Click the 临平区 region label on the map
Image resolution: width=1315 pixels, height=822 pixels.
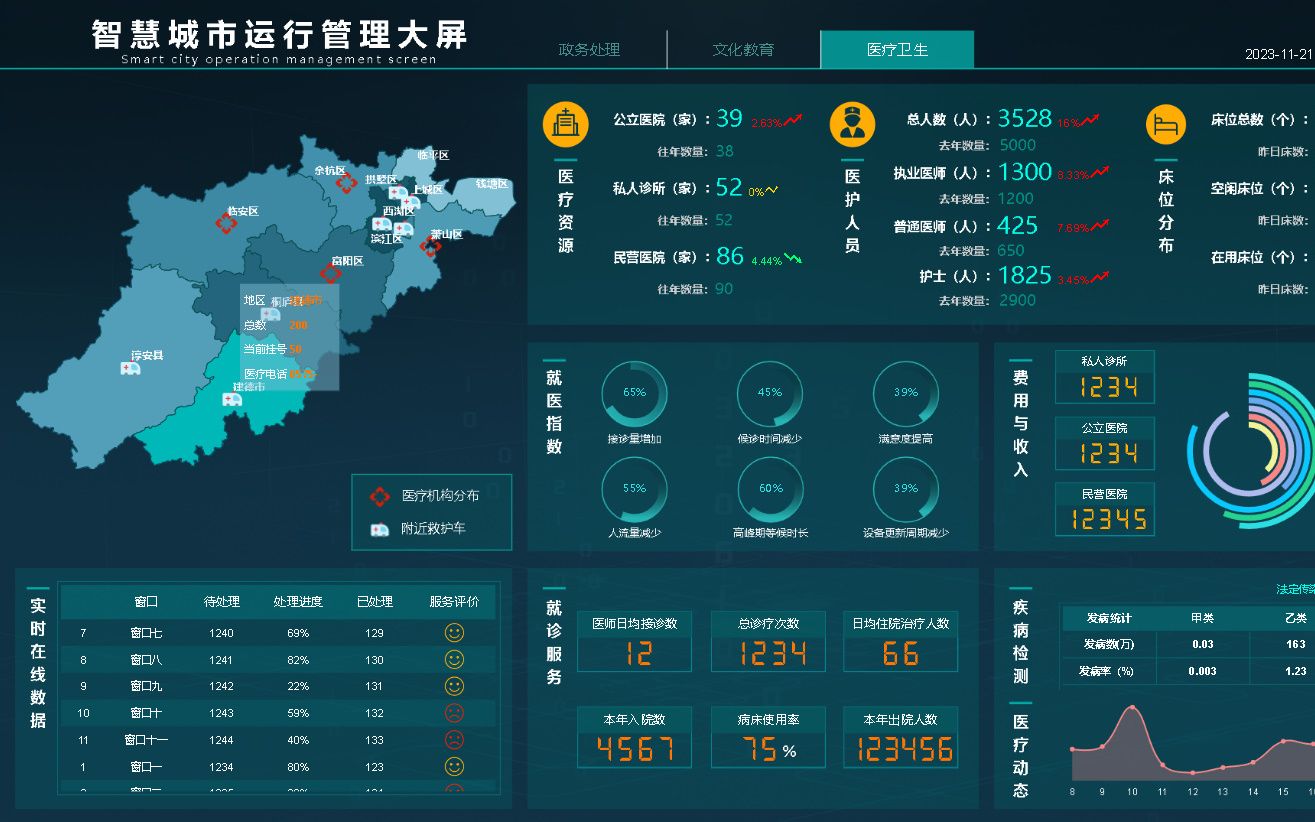tap(433, 155)
